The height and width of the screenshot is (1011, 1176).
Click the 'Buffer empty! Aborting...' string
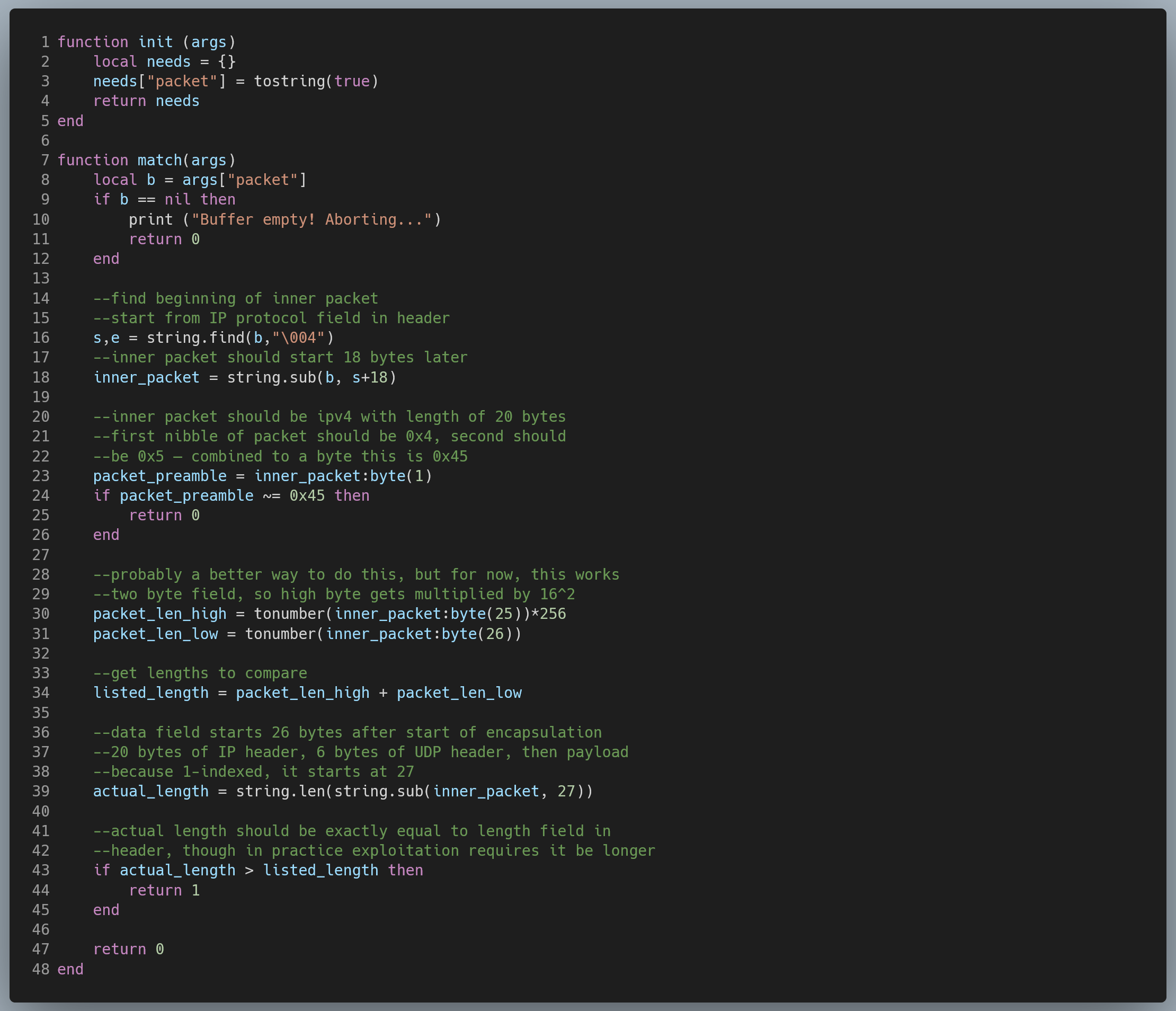[311, 219]
